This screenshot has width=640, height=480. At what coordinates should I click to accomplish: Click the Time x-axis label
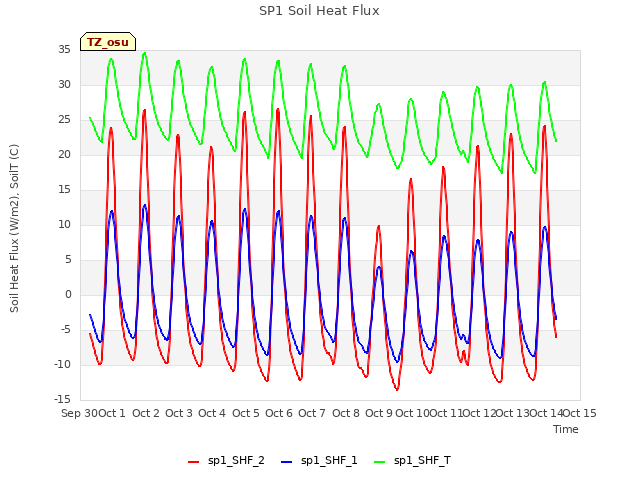566,429
